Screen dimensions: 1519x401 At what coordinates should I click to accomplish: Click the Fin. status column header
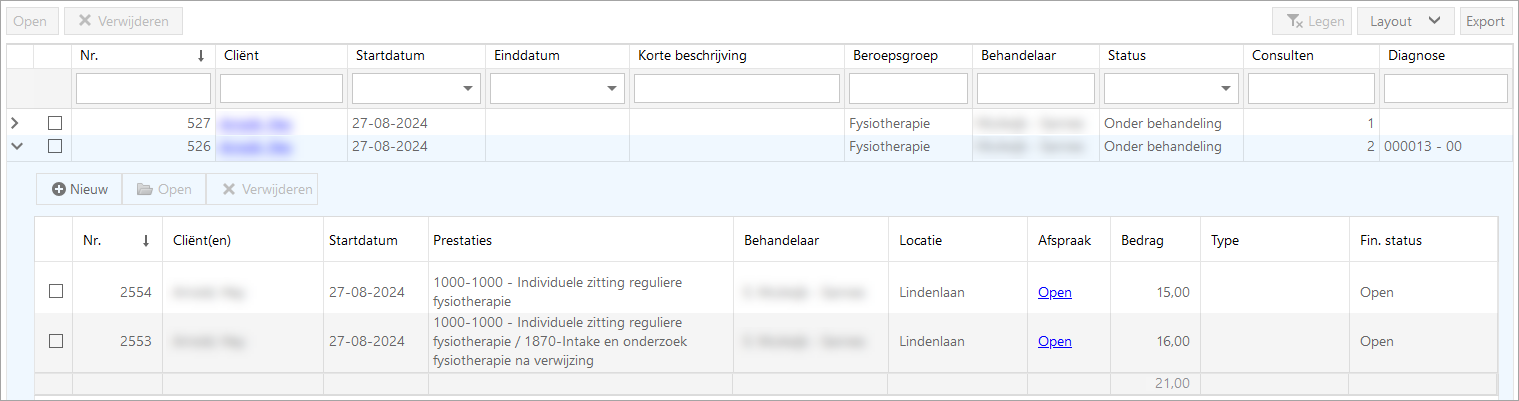(1423, 240)
